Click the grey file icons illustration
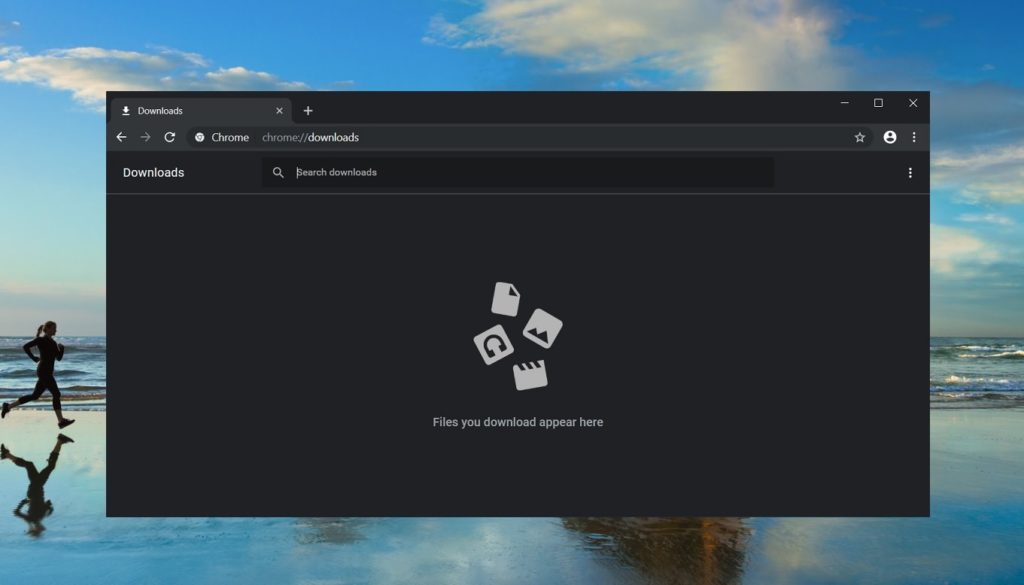Screen dimensions: 1024x585 tap(517, 335)
